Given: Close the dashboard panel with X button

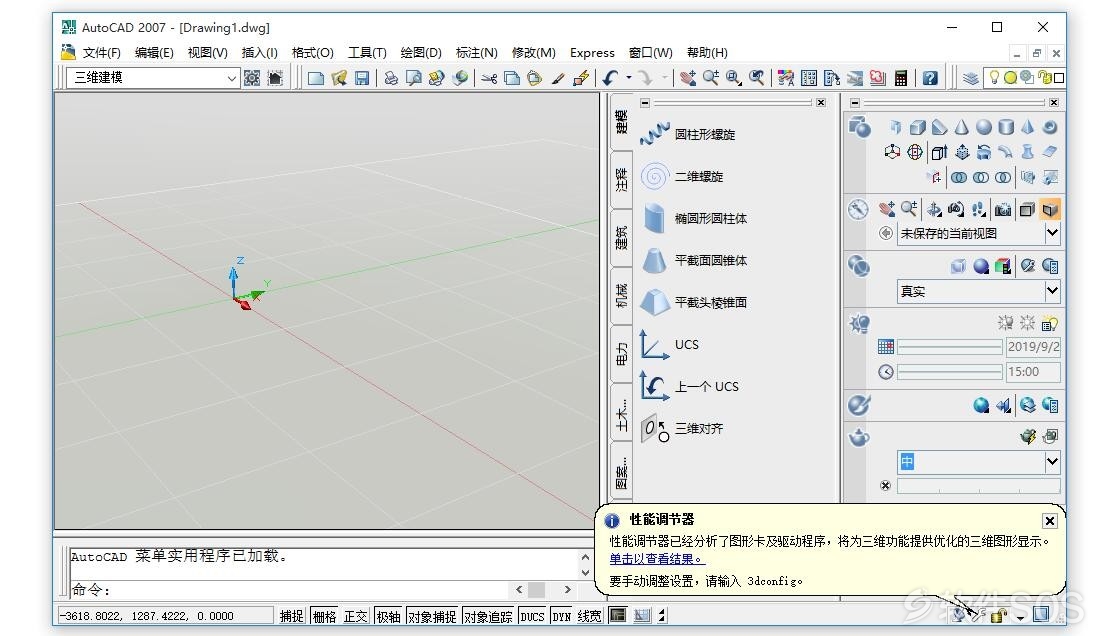Looking at the screenshot, I should 1054,102.
